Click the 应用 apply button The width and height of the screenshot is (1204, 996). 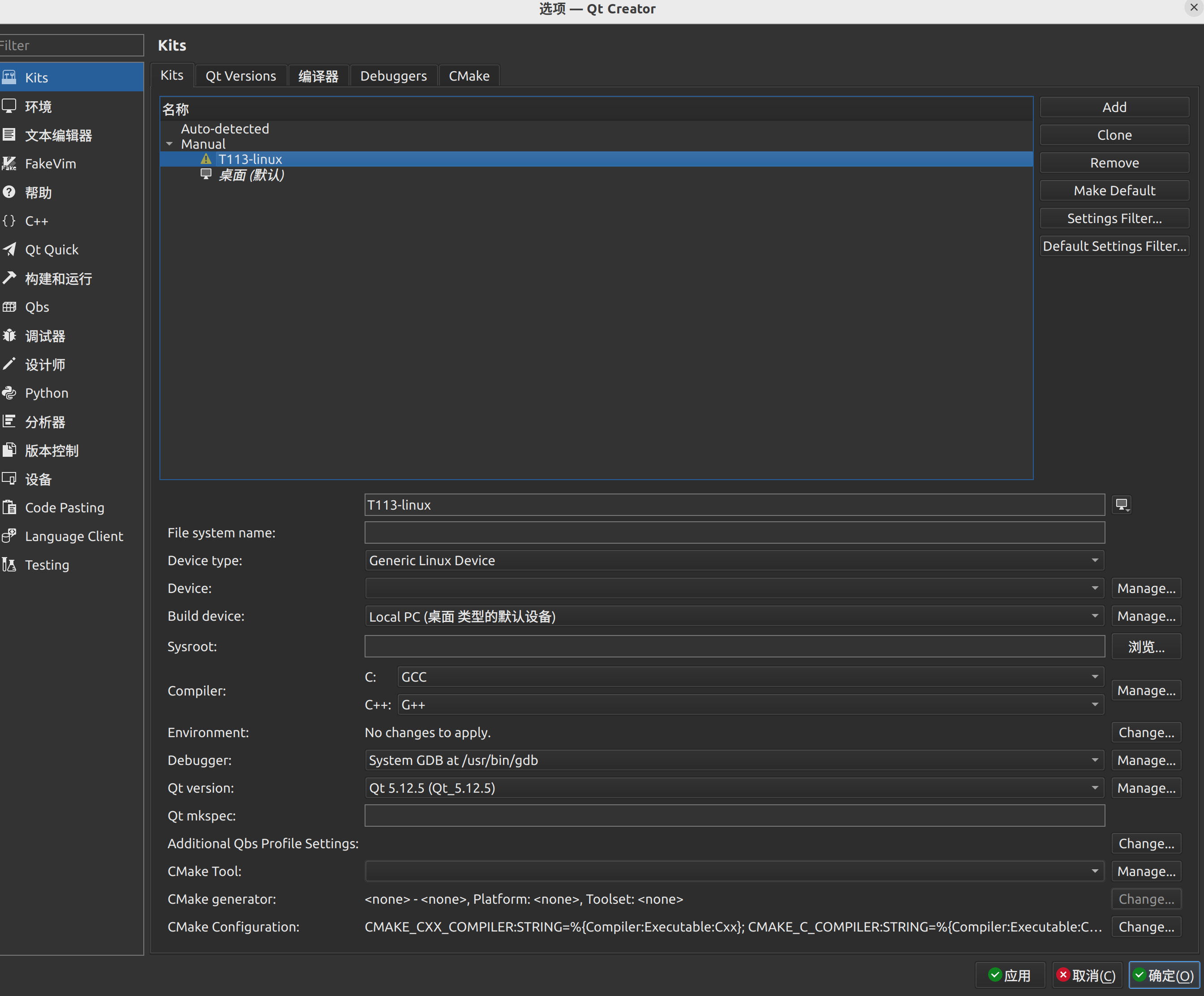tap(1010, 975)
